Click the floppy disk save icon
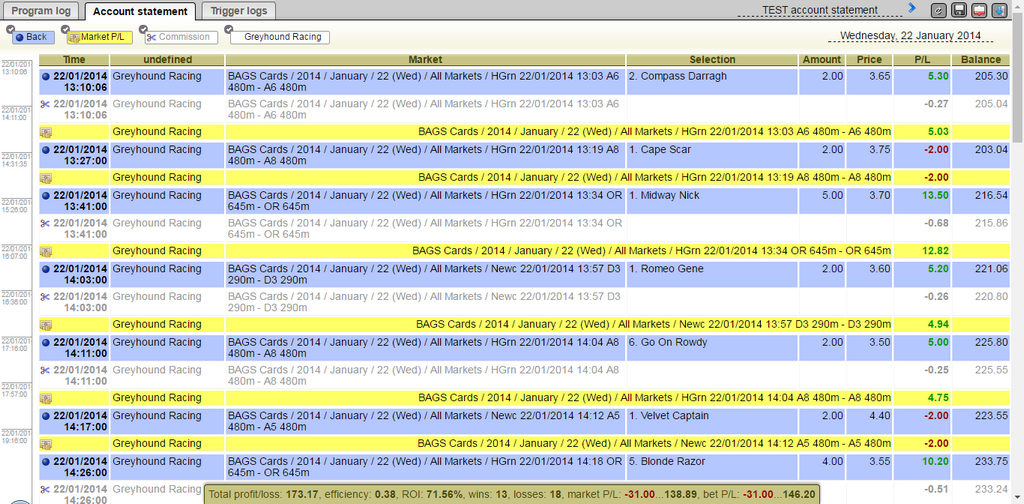The width and height of the screenshot is (1024, 504). click(x=959, y=10)
